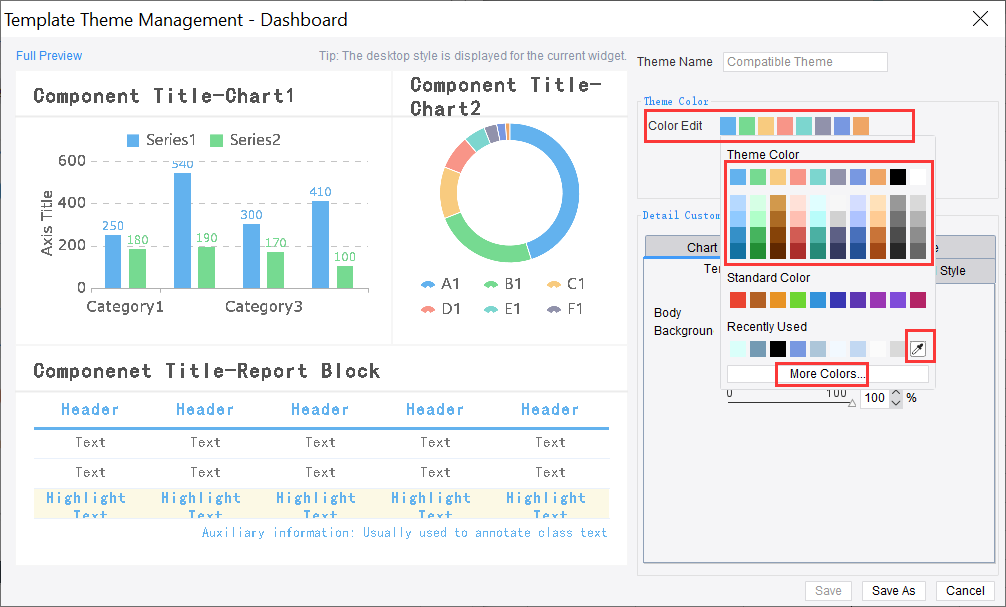Switch to the Style tab
This screenshot has height=607, width=1006.
(953, 270)
